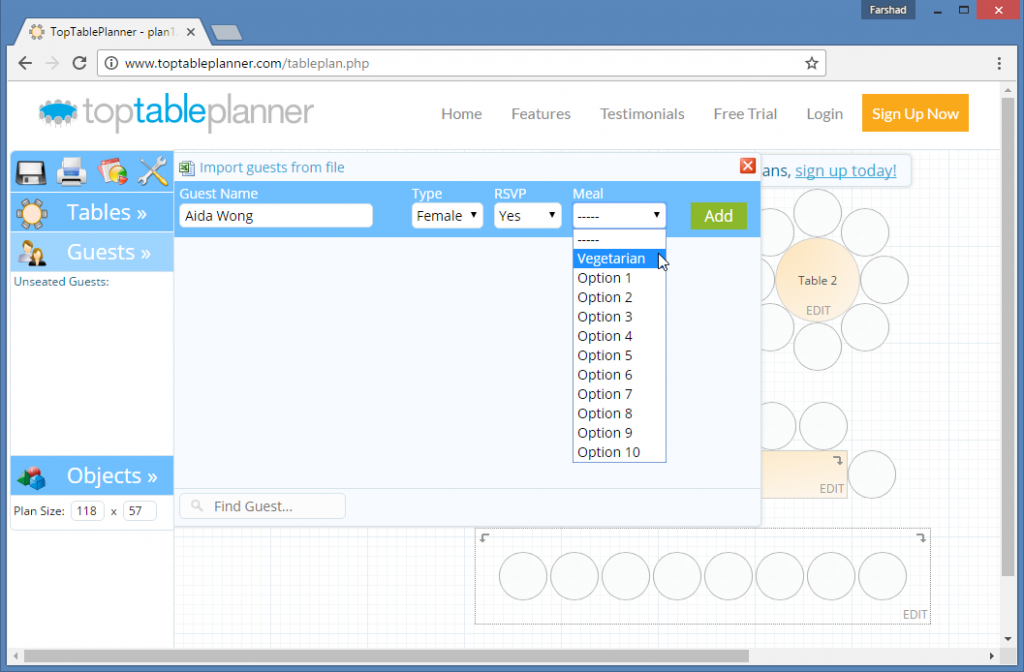Switch to the Testimonials menu item
The height and width of the screenshot is (672, 1024).
[x=641, y=113]
